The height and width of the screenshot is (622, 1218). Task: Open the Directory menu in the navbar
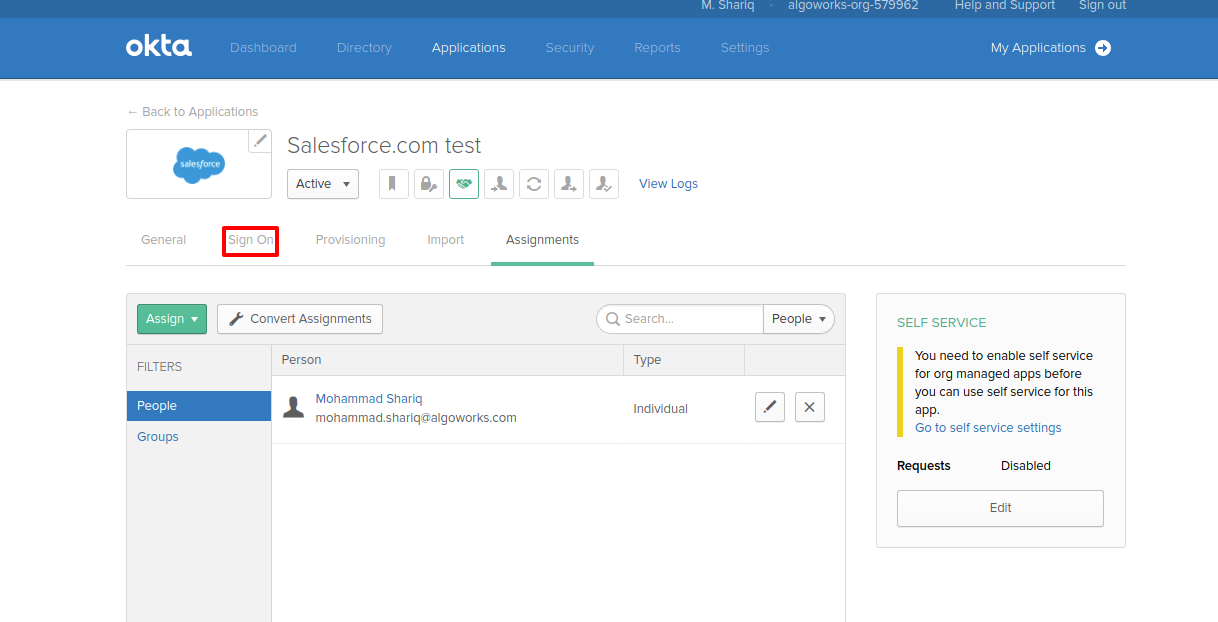(x=364, y=48)
